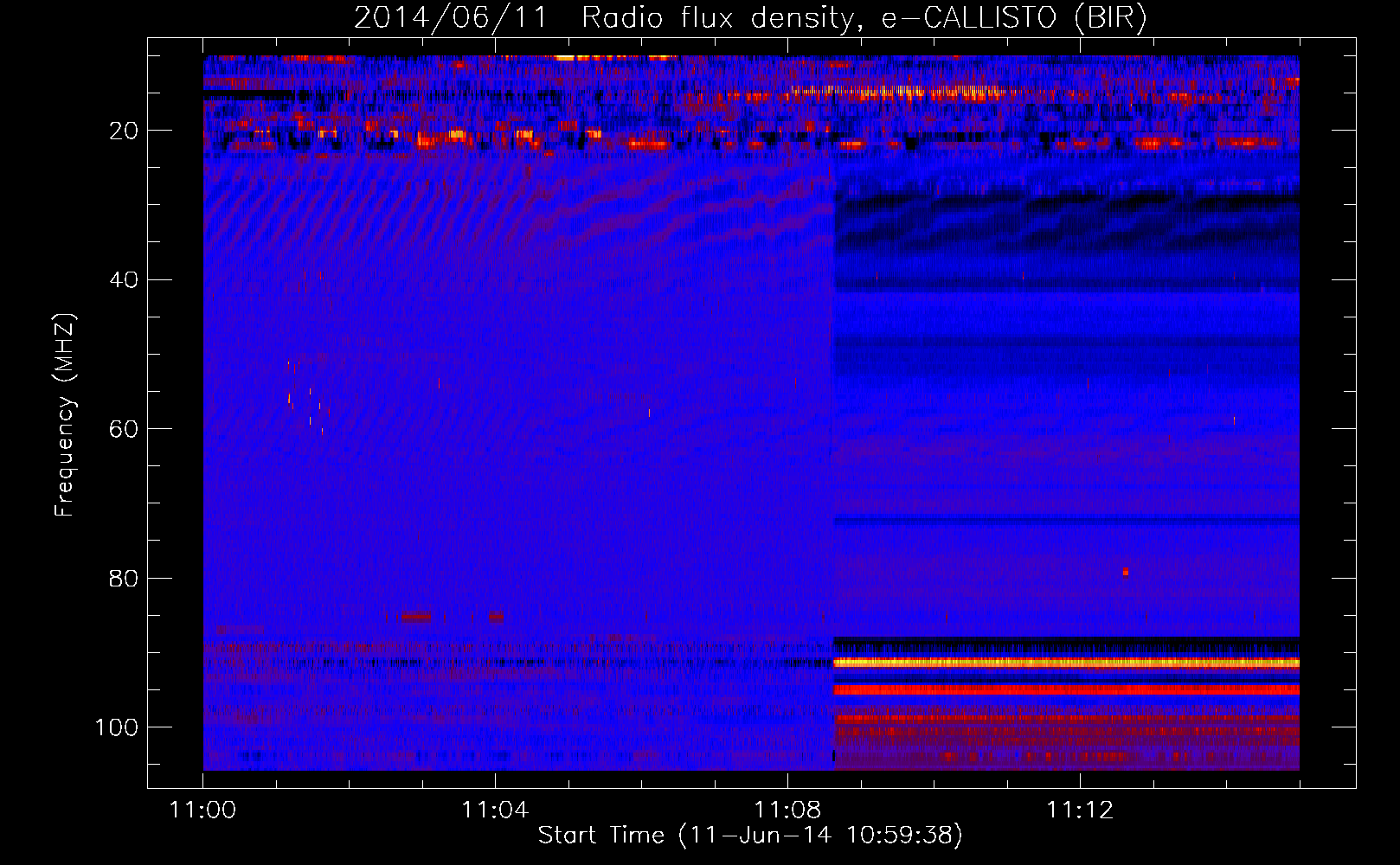The image size is (1400, 865).
Task: Click the small red spot near 79 MHz
Action: pos(1125,572)
